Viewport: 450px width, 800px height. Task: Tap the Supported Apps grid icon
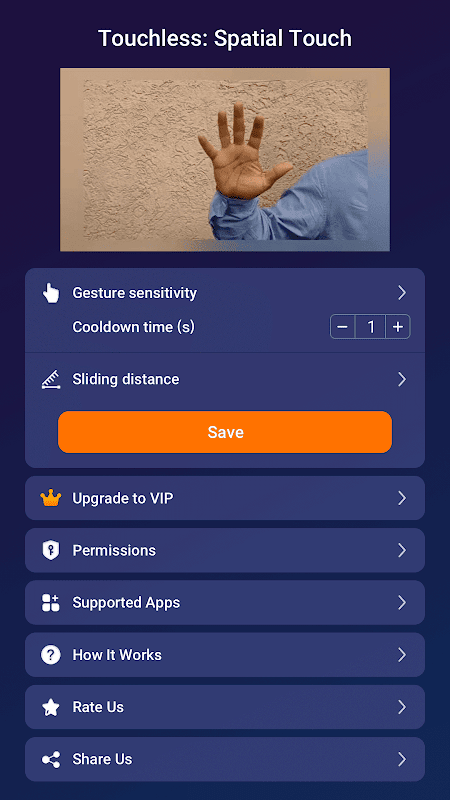click(51, 603)
